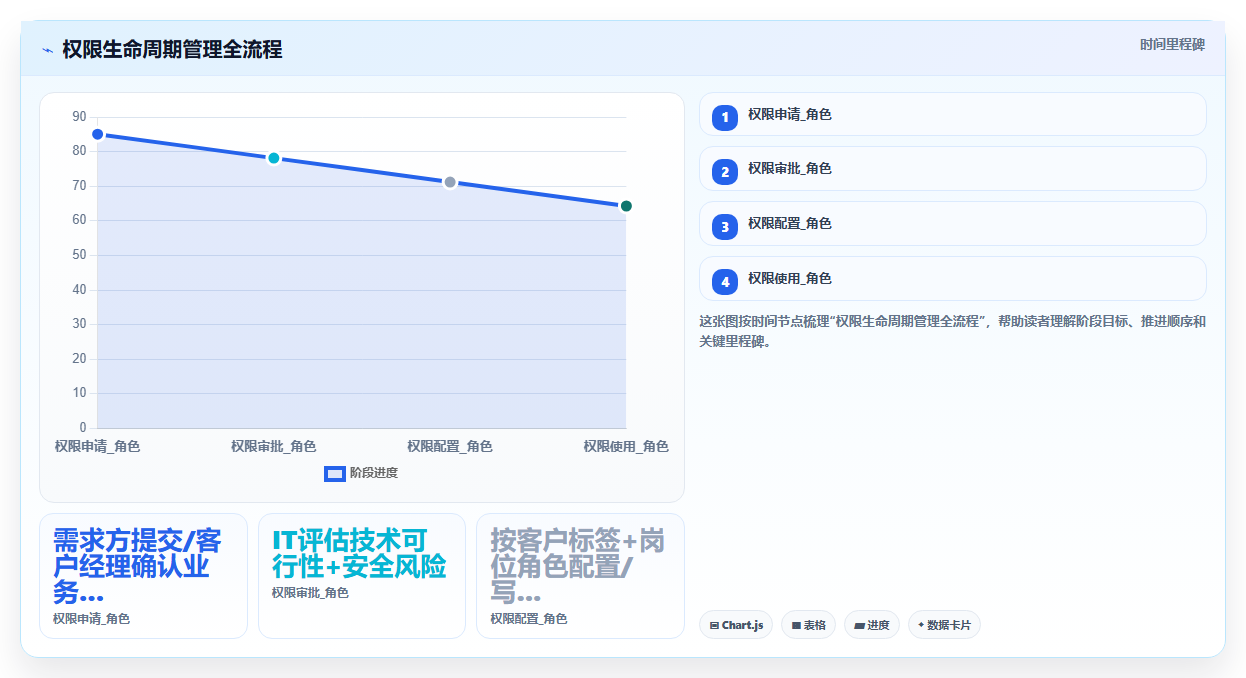Viewport: 1246px width, 678px height.
Task: Click the number 2 badge for 权限审批_角色
Action: coord(725,172)
